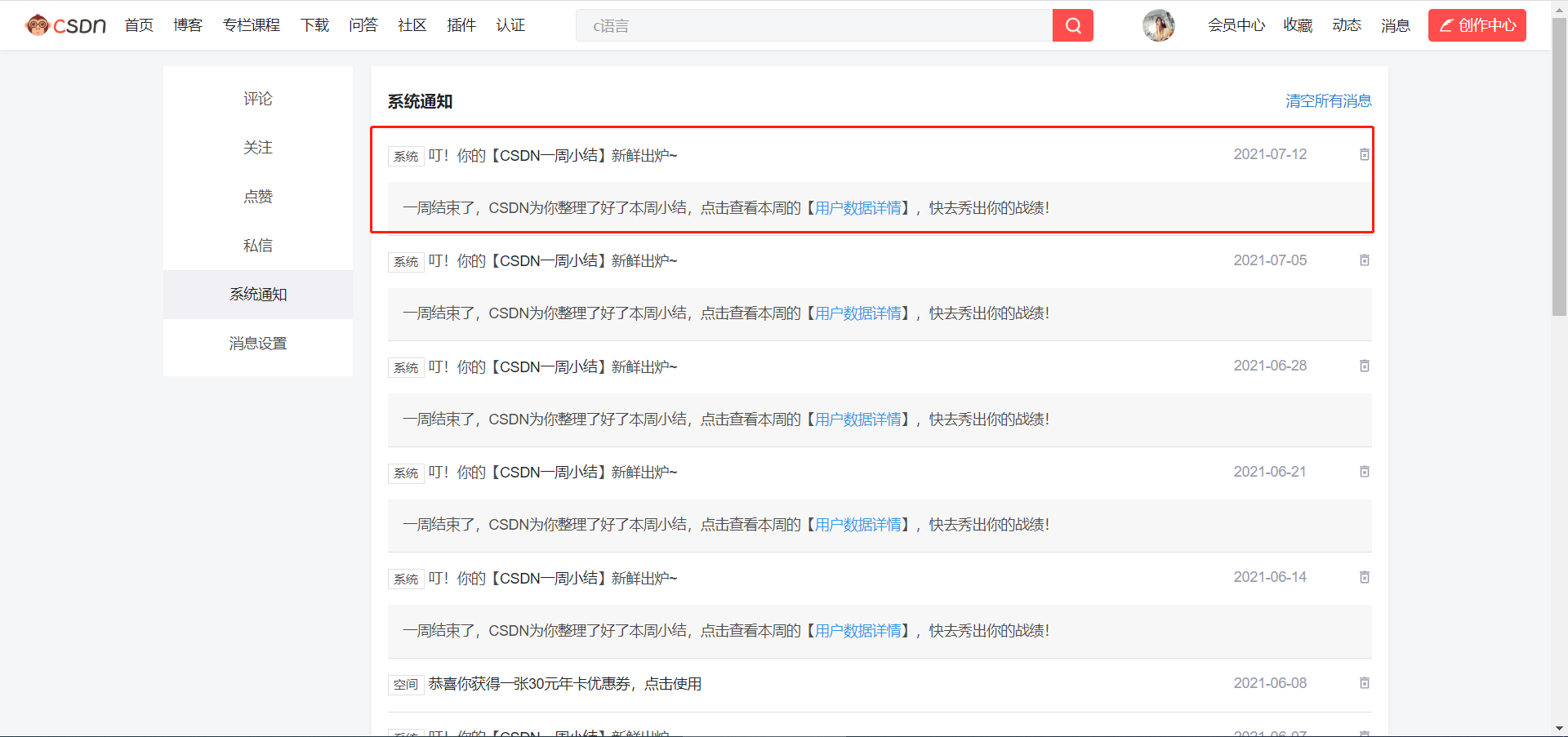
Task: Open 专栏课程 in the top navigation
Action: [x=252, y=25]
